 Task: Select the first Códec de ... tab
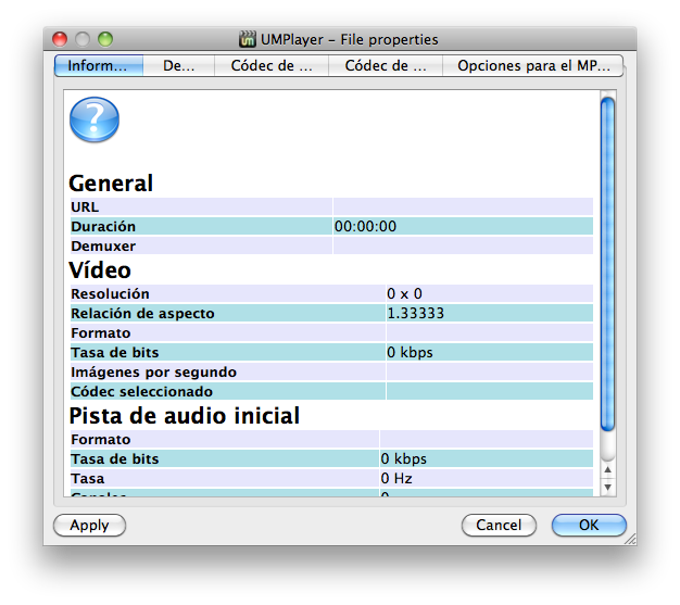(271, 66)
